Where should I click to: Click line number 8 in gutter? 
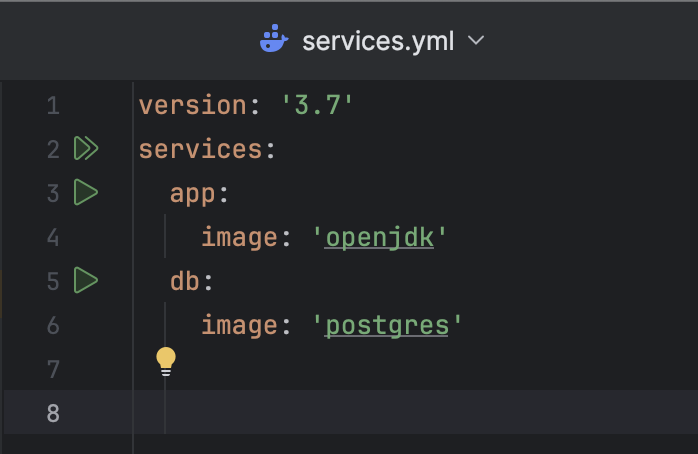(x=53, y=413)
